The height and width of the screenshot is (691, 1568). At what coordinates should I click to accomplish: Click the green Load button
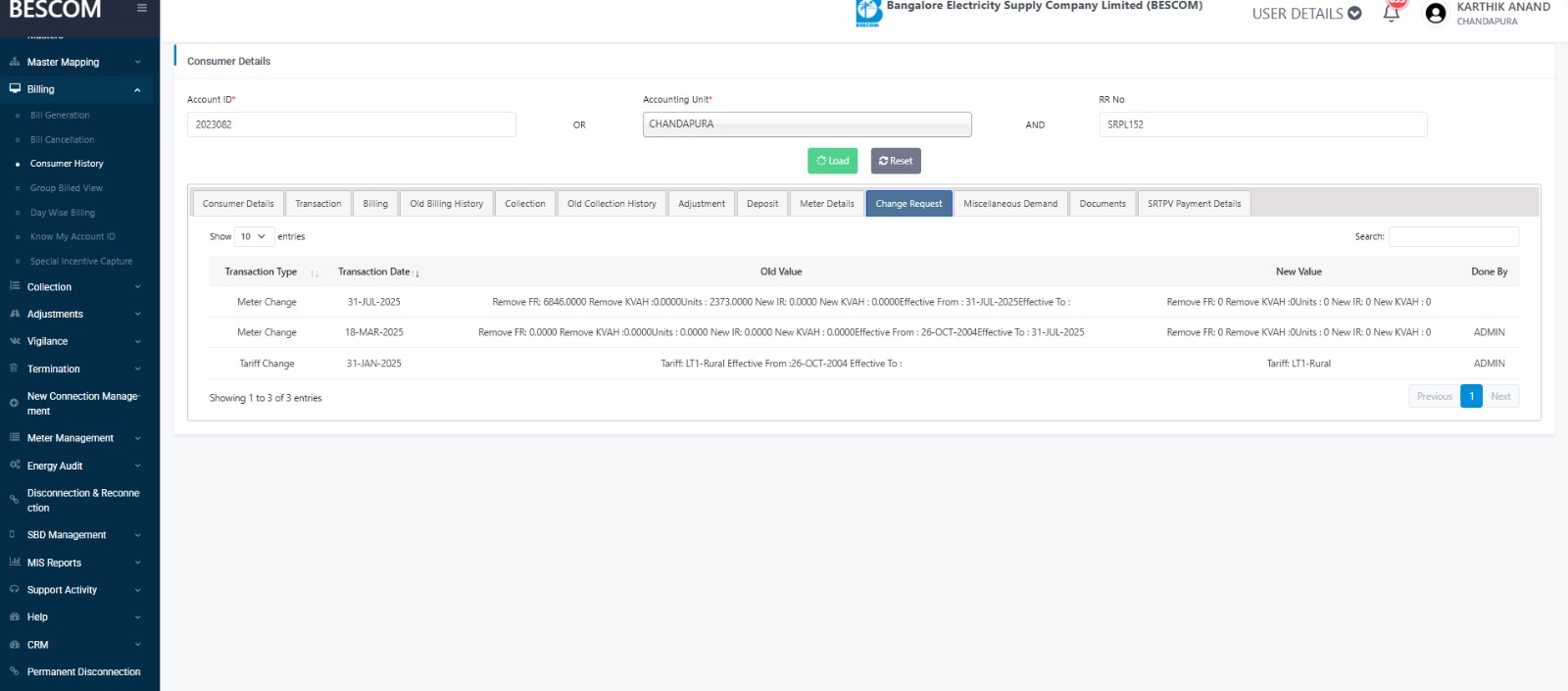(833, 161)
